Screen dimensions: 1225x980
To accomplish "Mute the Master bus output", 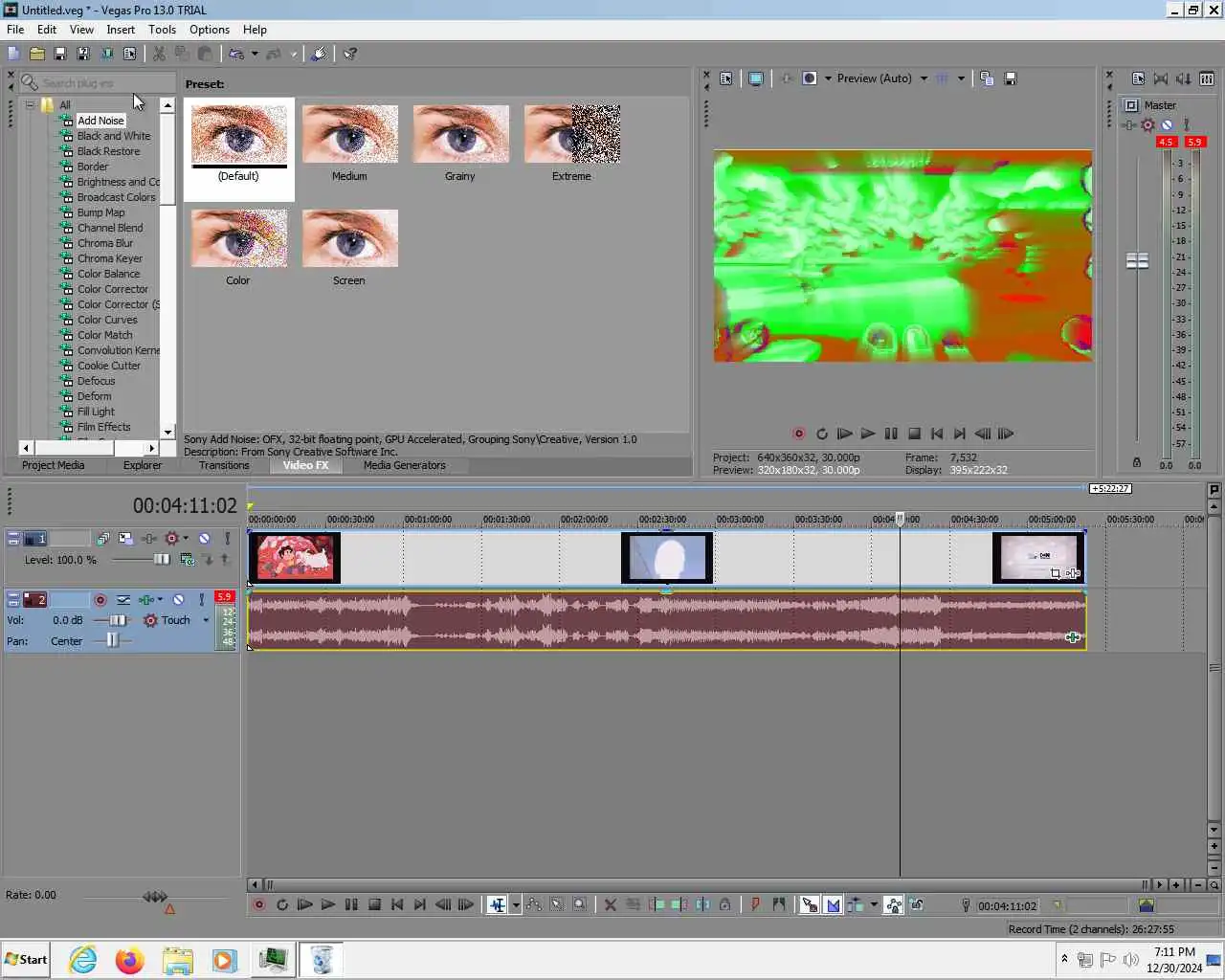I will pyautogui.click(x=1167, y=125).
